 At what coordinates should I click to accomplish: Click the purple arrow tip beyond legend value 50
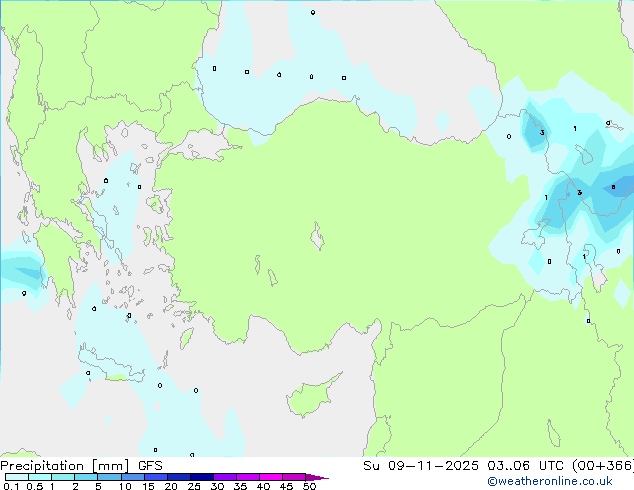pyautogui.click(x=317, y=477)
